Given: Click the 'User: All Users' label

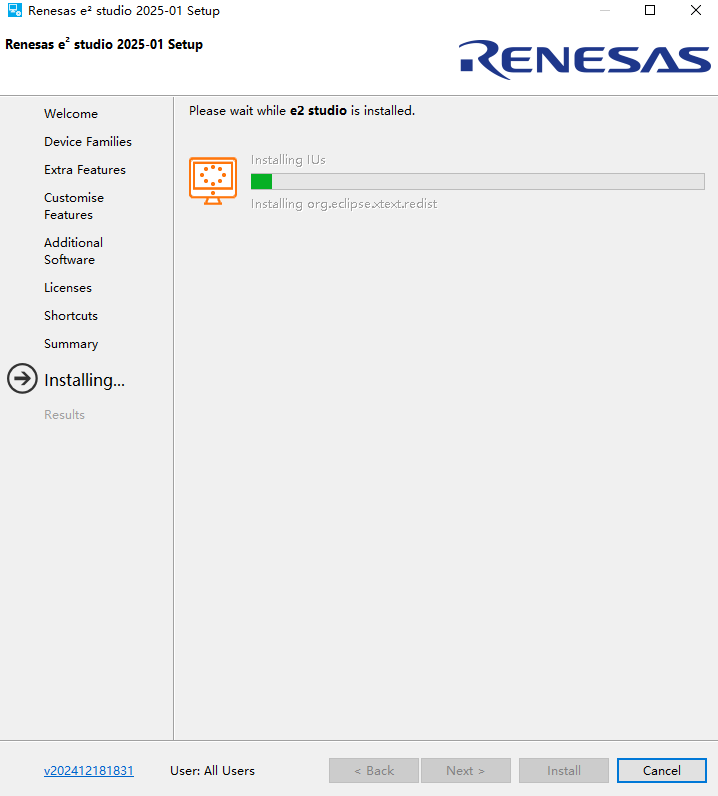Looking at the screenshot, I should [x=212, y=771].
